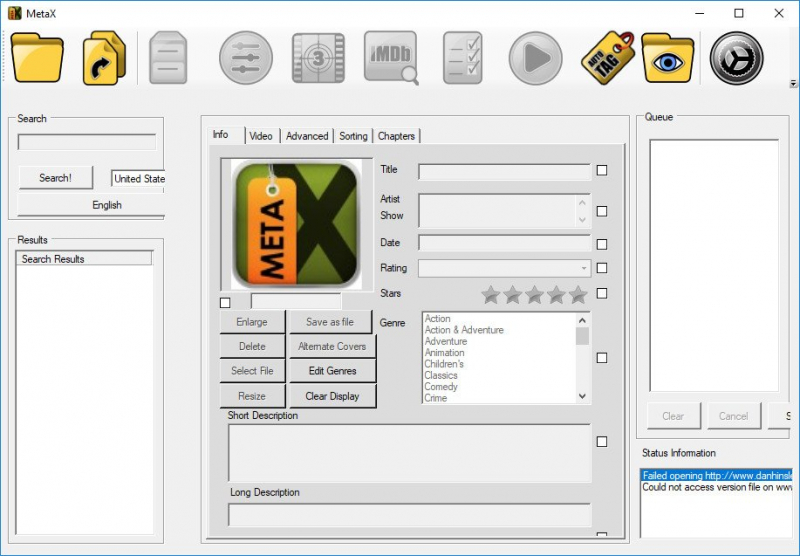Screen dimensions: 800x556
Task: Expand the Rating dropdown
Action: [584, 268]
